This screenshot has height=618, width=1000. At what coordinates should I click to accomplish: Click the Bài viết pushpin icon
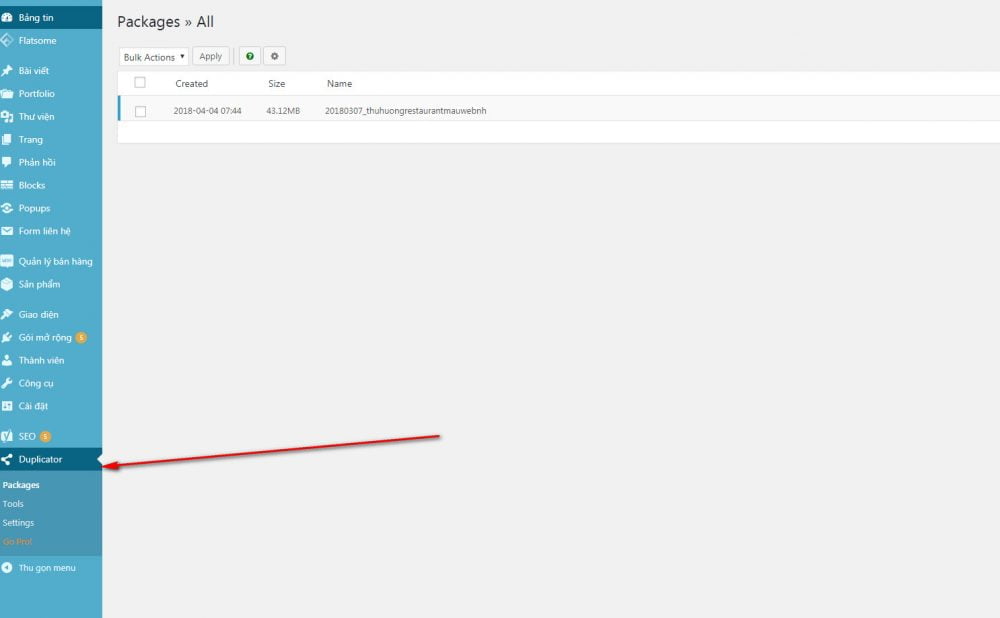coord(7,71)
